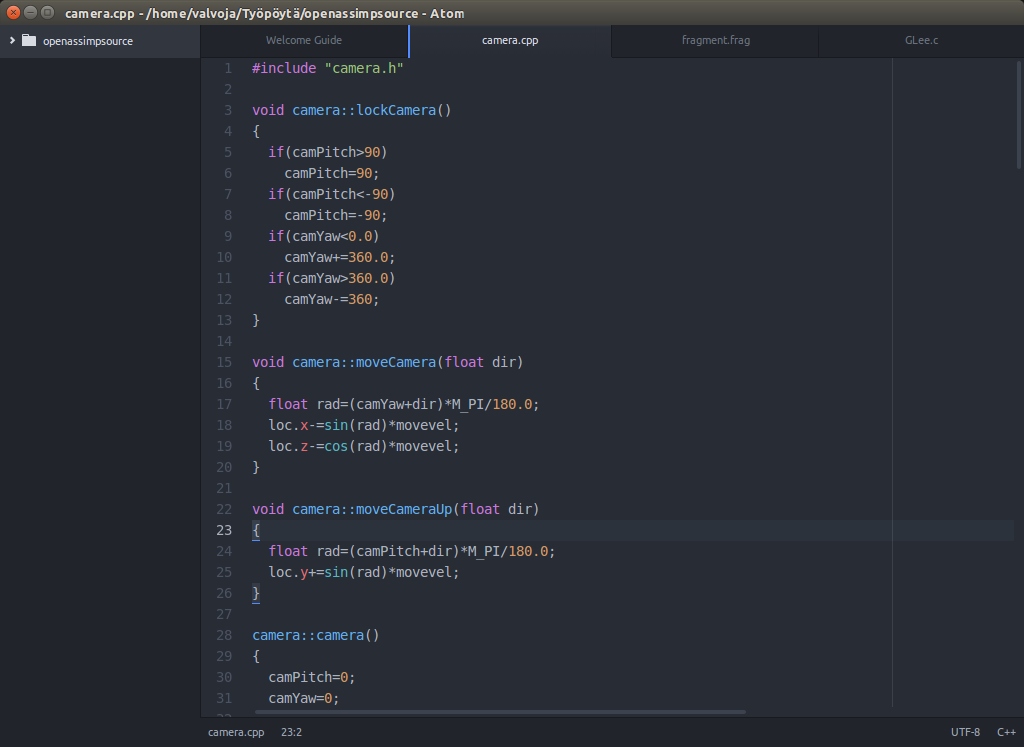Image resolution: width=1024 pixels, height=747 pixels.
Task: Close the Atom window with red button
Action: tap(13, 13)
